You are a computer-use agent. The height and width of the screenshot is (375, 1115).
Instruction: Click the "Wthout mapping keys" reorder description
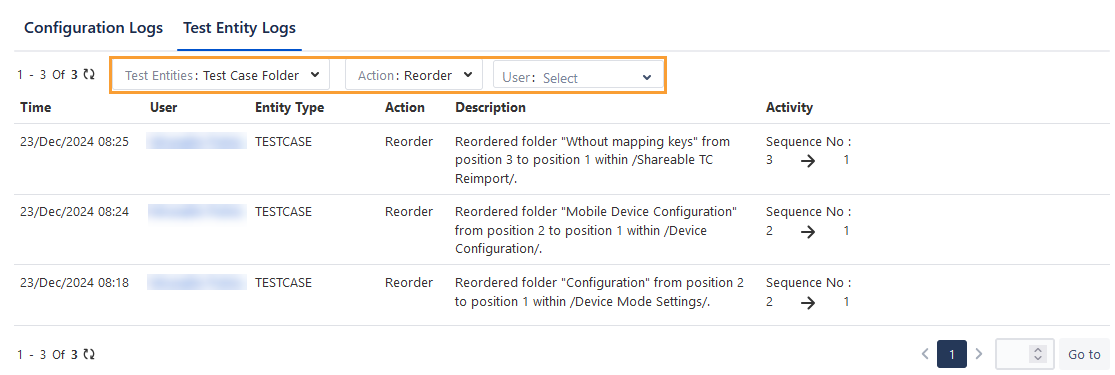pyautogui.click(x=592, y=160)
